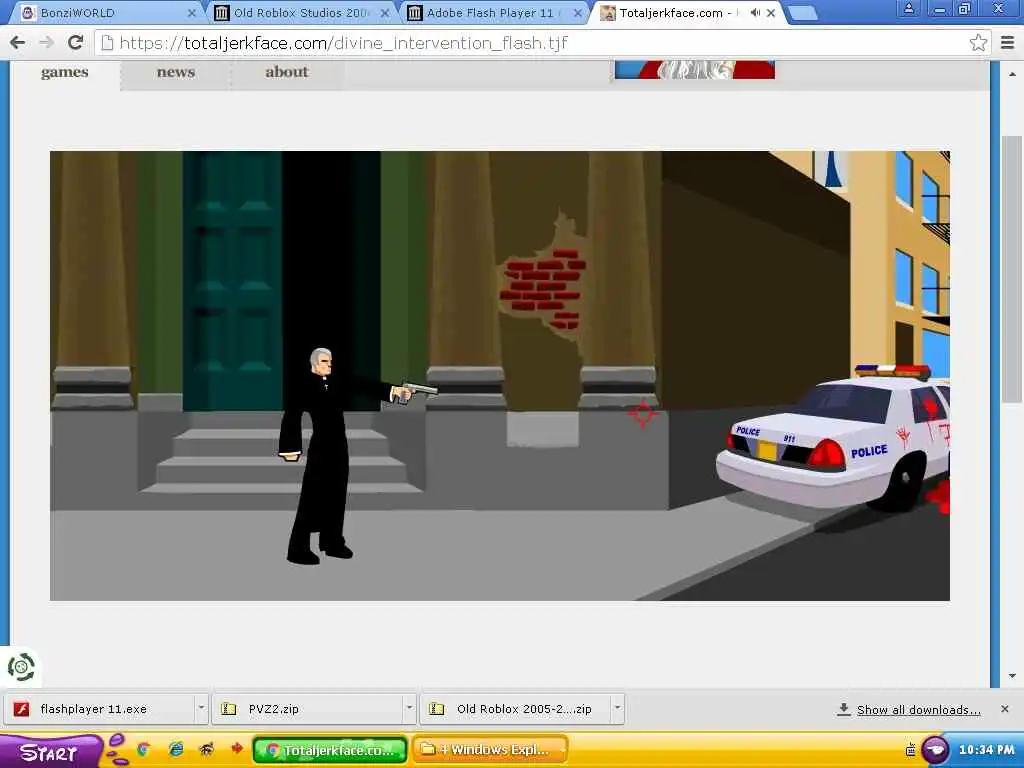
Task: Close the downloads bar
Action: point(1004,709)
